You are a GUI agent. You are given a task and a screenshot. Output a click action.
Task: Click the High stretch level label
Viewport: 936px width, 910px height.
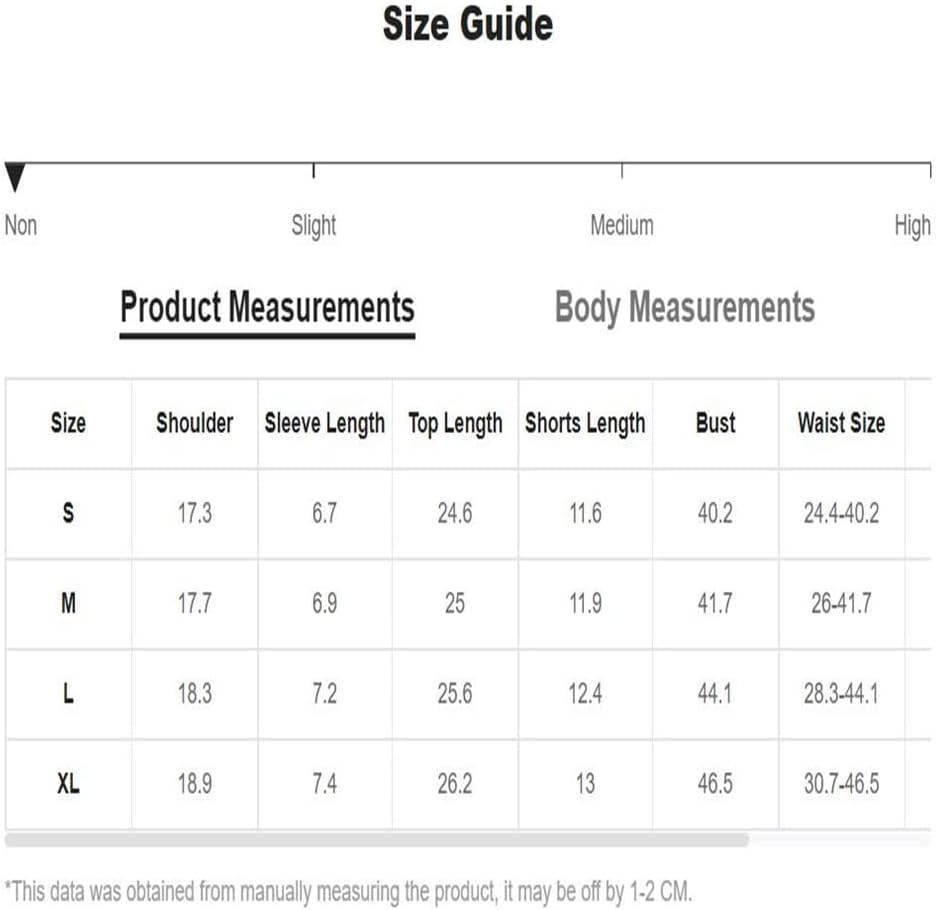click(x=912, y=226)
